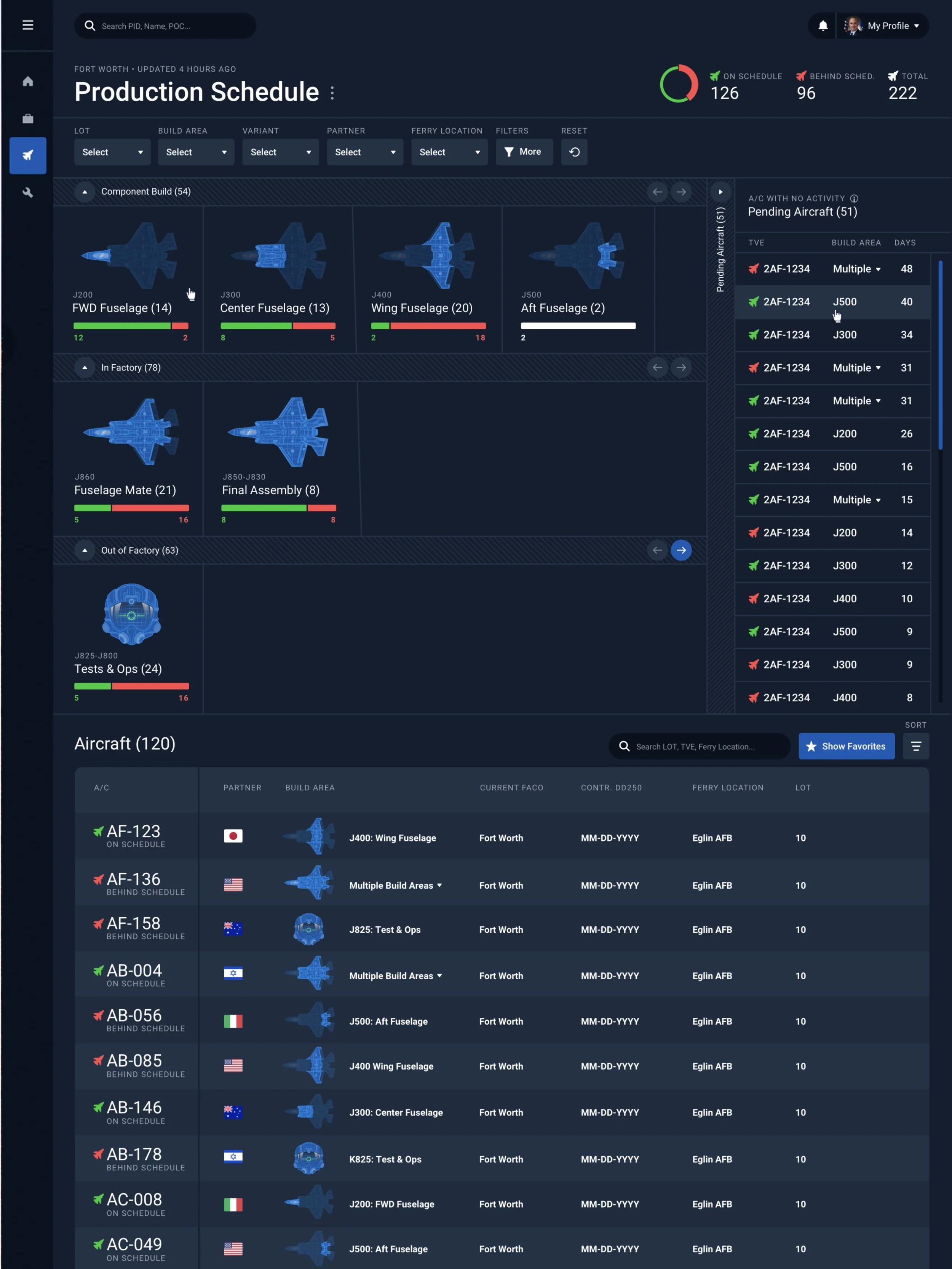The image size is (952, 1269).
Task: Open the sort options icon
Action: coord(915,746)
